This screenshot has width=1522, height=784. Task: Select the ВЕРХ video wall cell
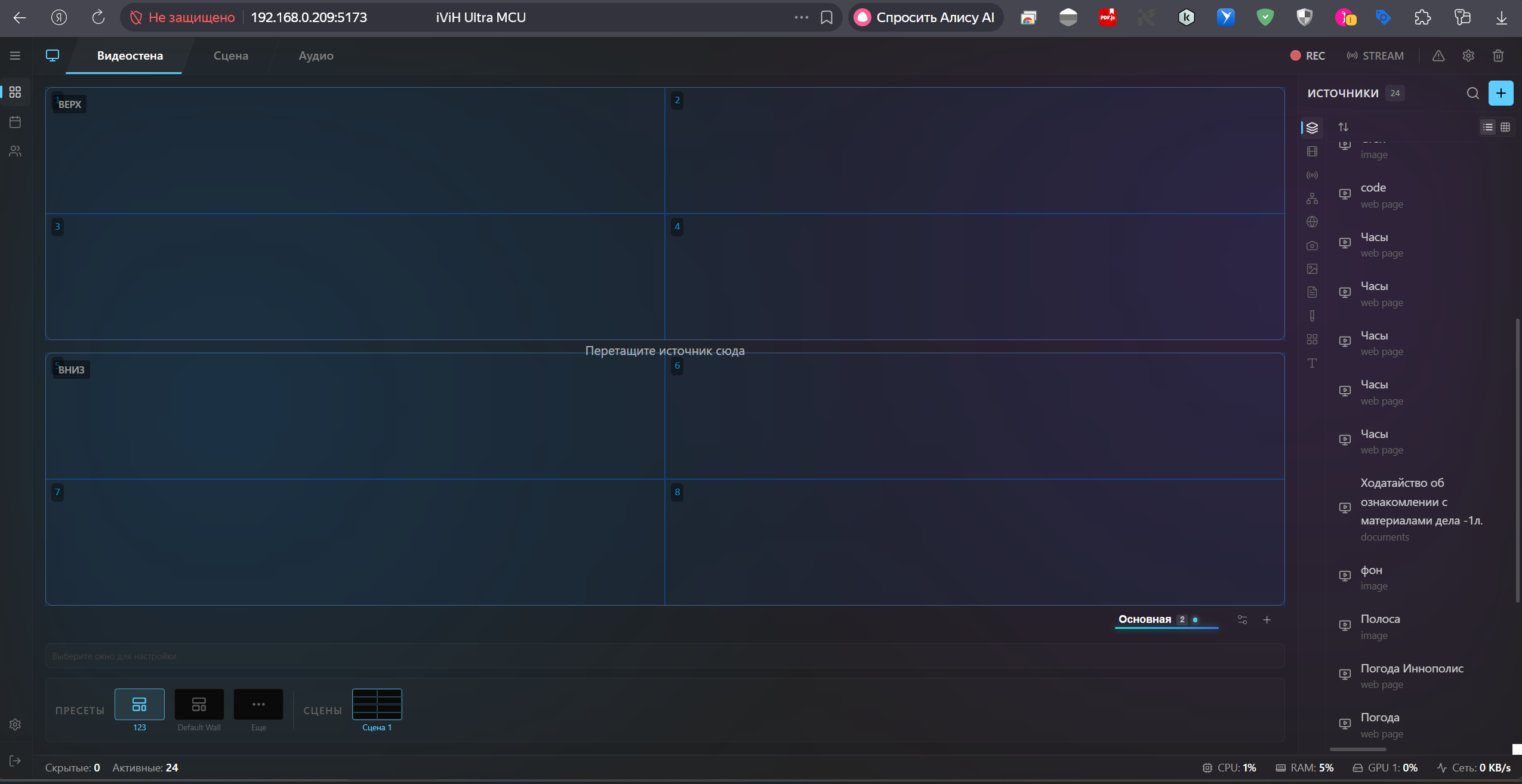coord(355,151)
